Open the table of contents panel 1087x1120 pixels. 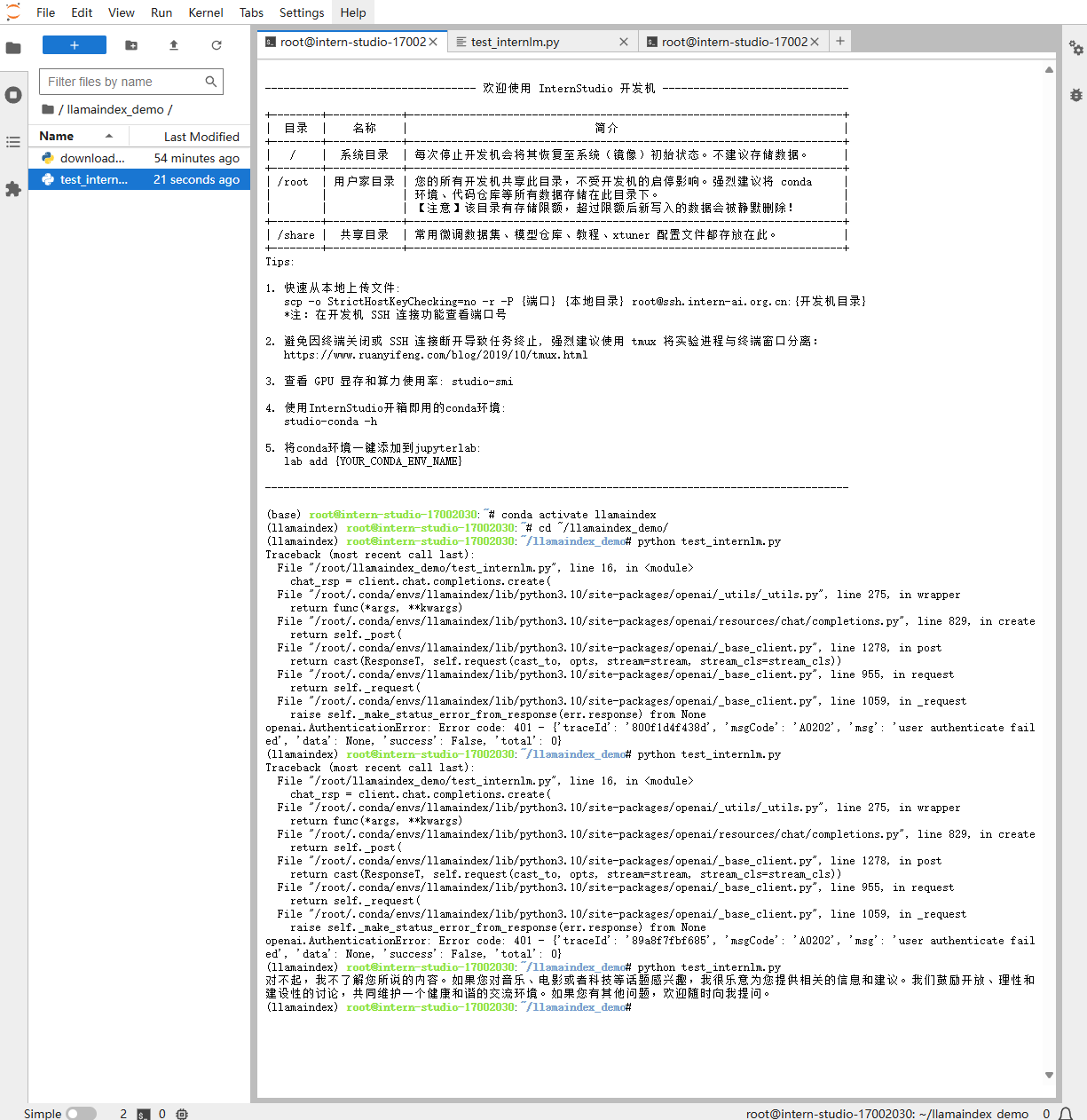(x=13, y=140)
